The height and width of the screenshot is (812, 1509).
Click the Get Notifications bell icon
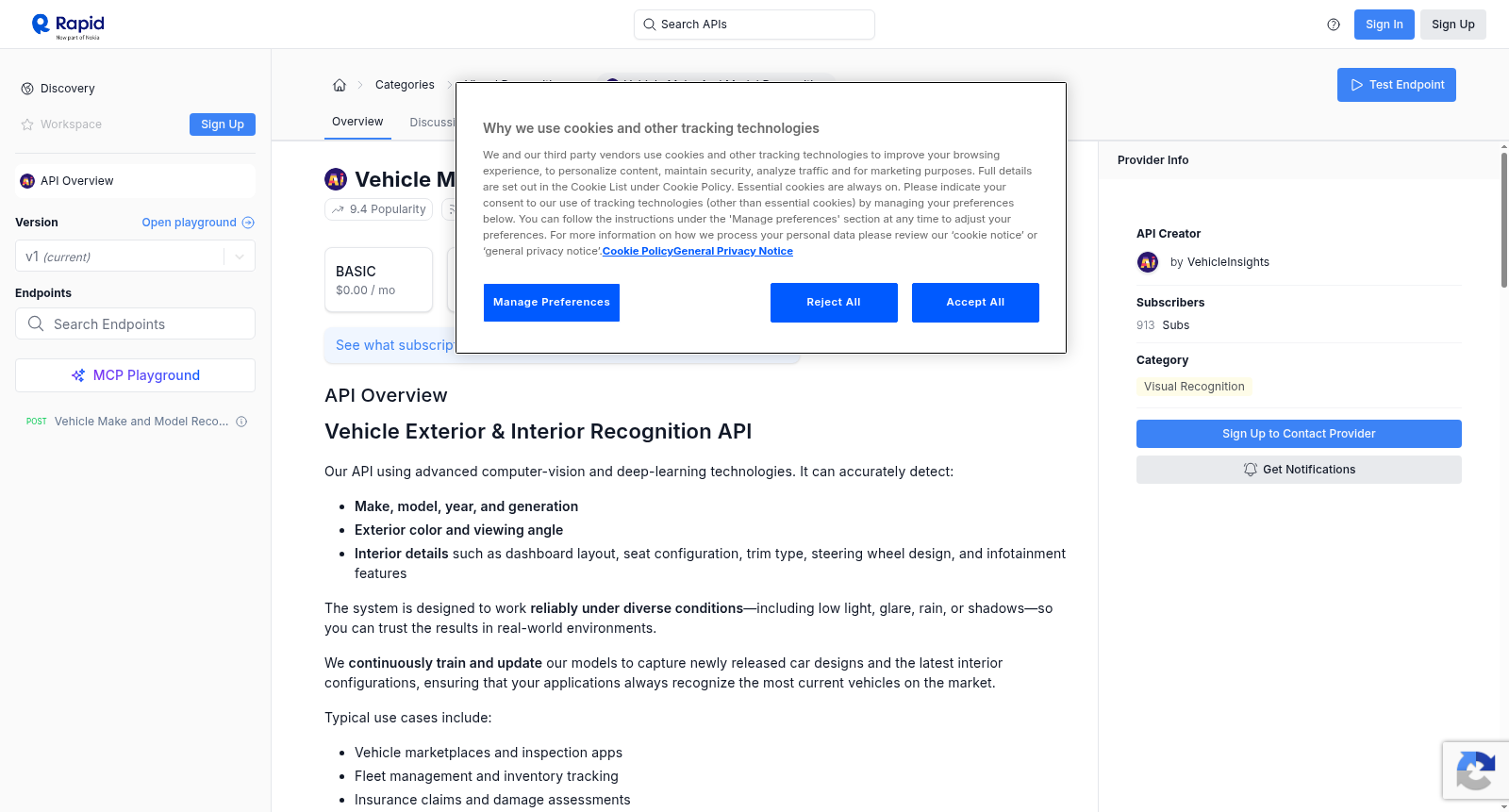(1251, 470)
